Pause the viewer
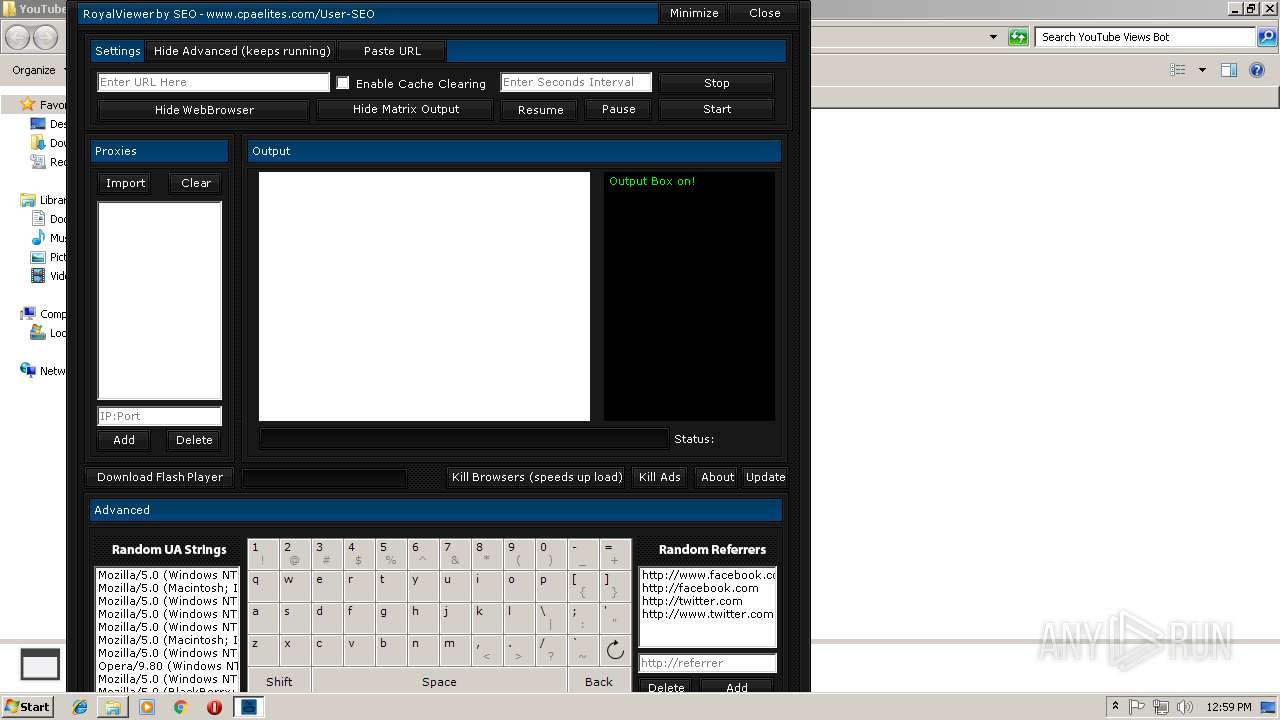This screenshot has width=1280, height=720. [x=618, y=109]
